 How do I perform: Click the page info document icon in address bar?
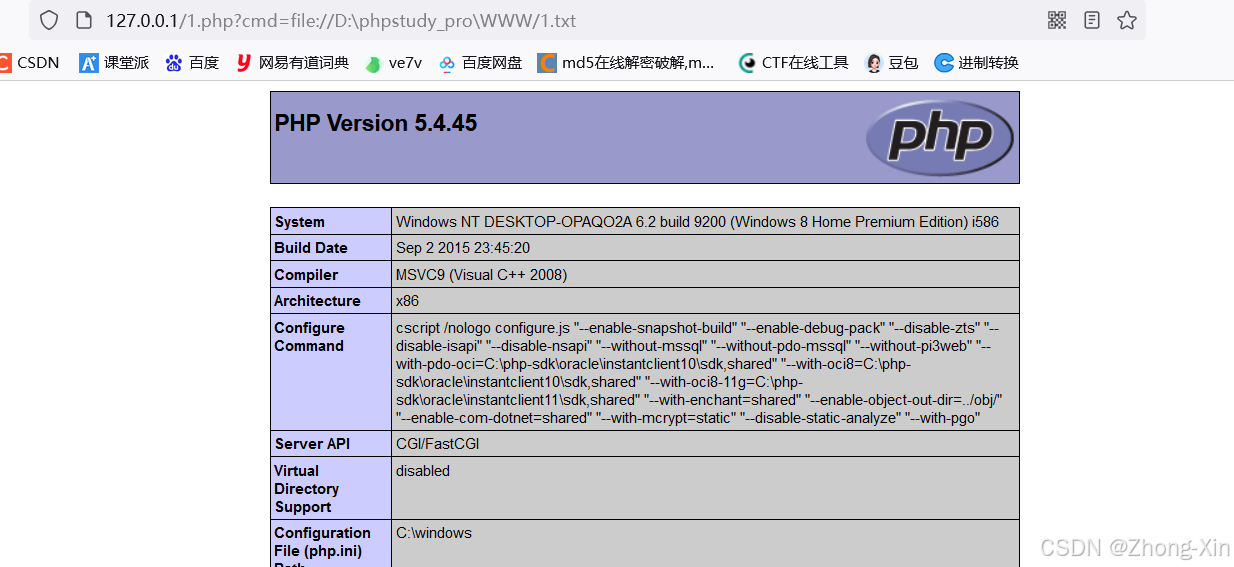pyautogui.click(x=84, y=20)
